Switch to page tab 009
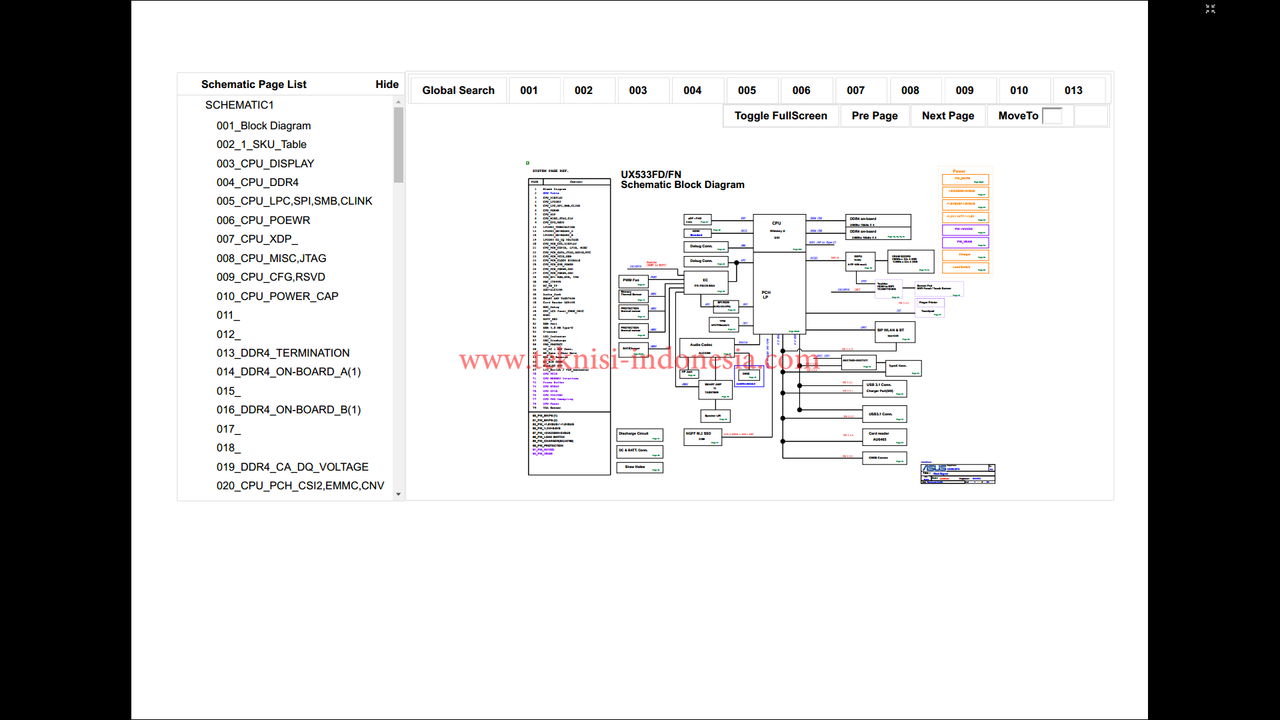 tap(965, 90)
